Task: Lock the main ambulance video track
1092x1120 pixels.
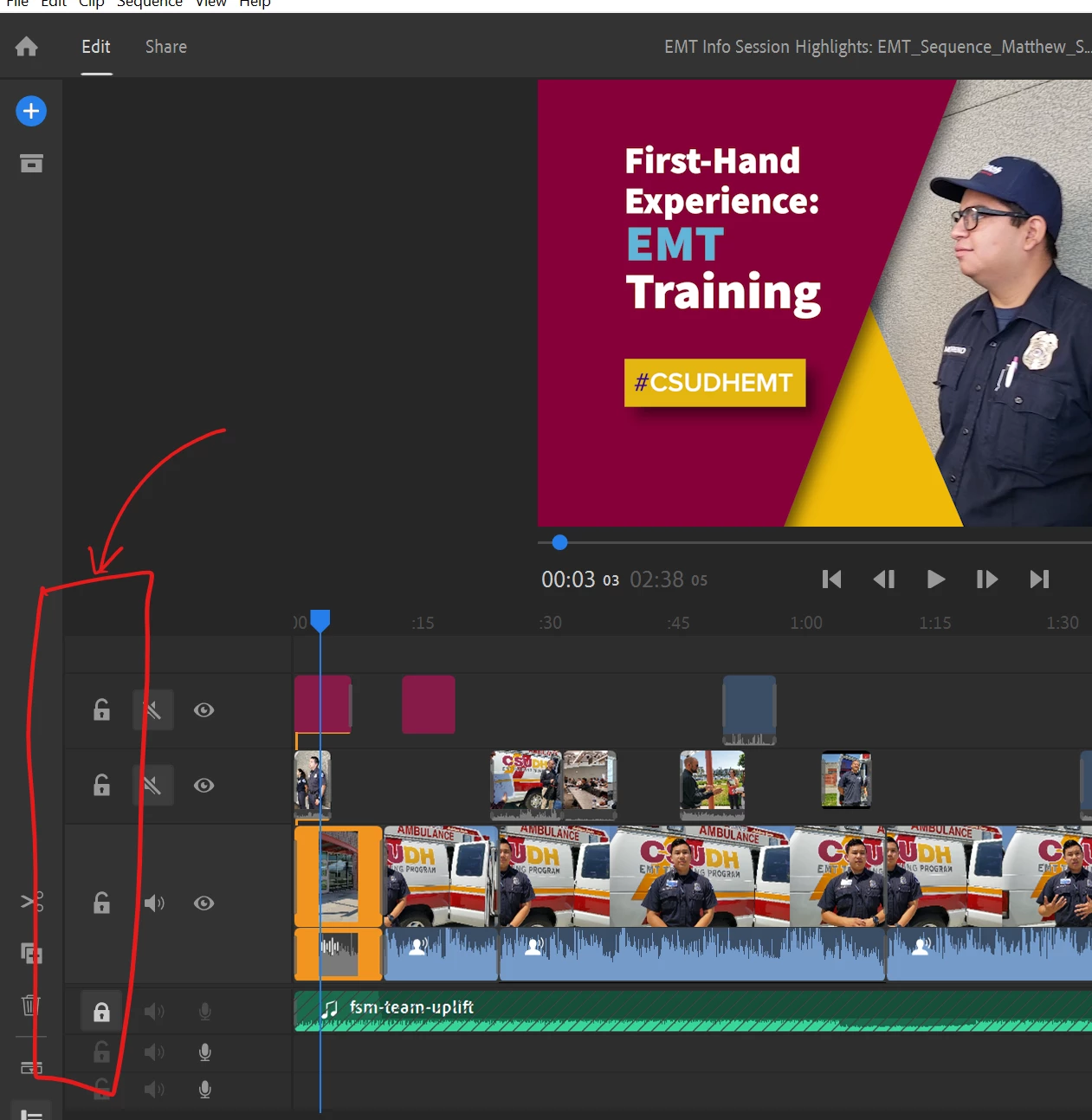Action: point(101,903)
